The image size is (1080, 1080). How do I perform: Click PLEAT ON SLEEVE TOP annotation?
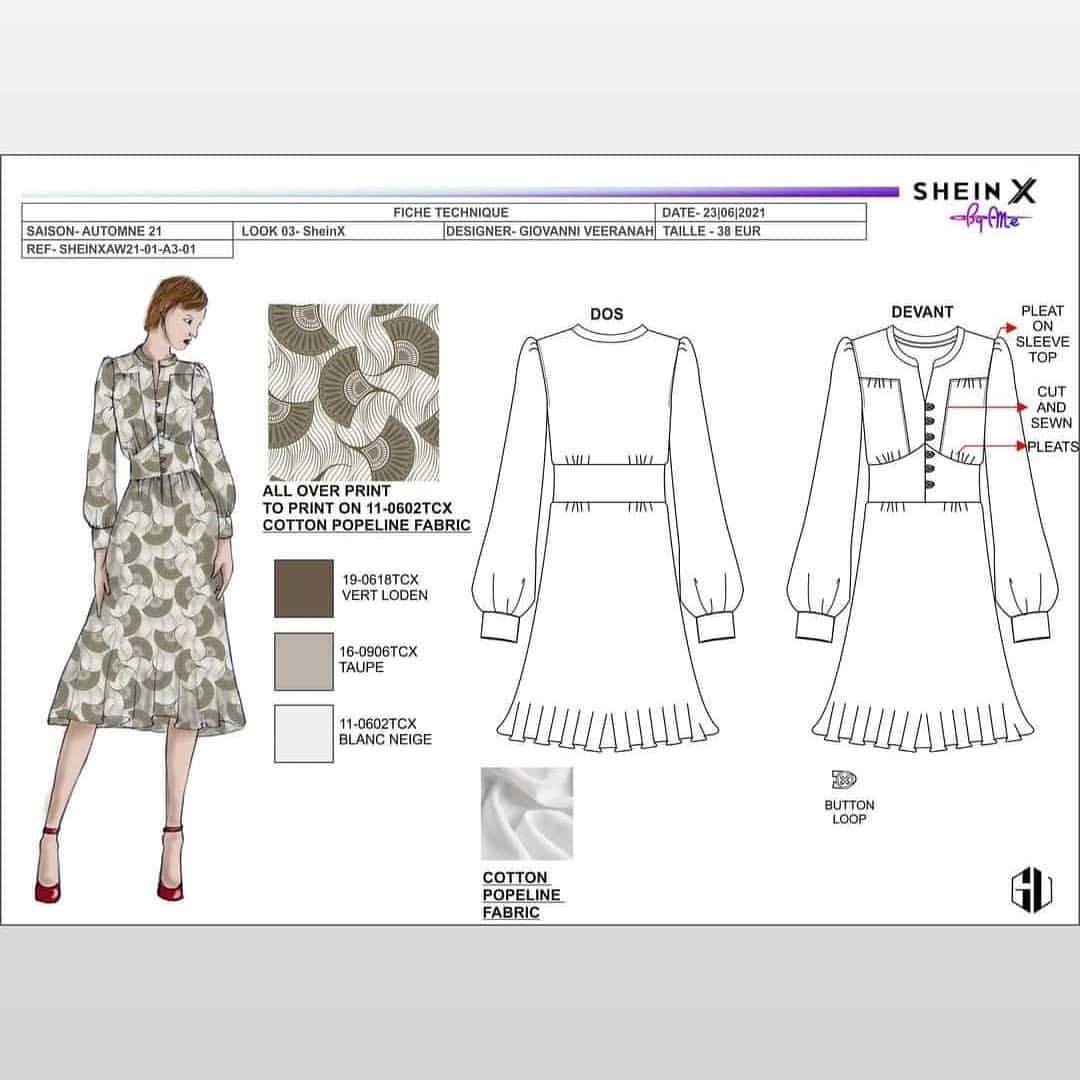click(x=1042, y=334)
